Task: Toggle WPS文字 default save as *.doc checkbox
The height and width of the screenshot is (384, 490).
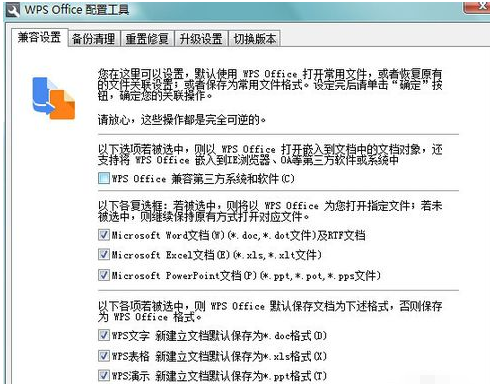Action: 104,335
